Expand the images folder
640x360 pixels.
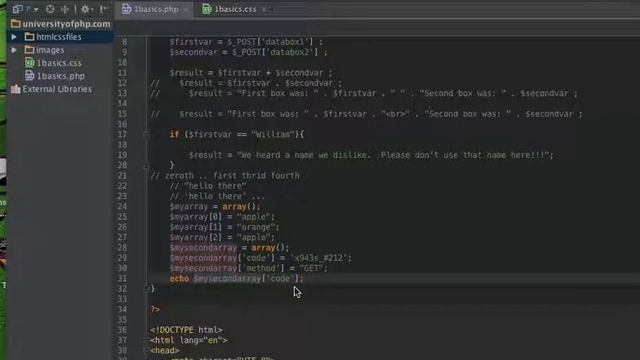tap(14, 50)
